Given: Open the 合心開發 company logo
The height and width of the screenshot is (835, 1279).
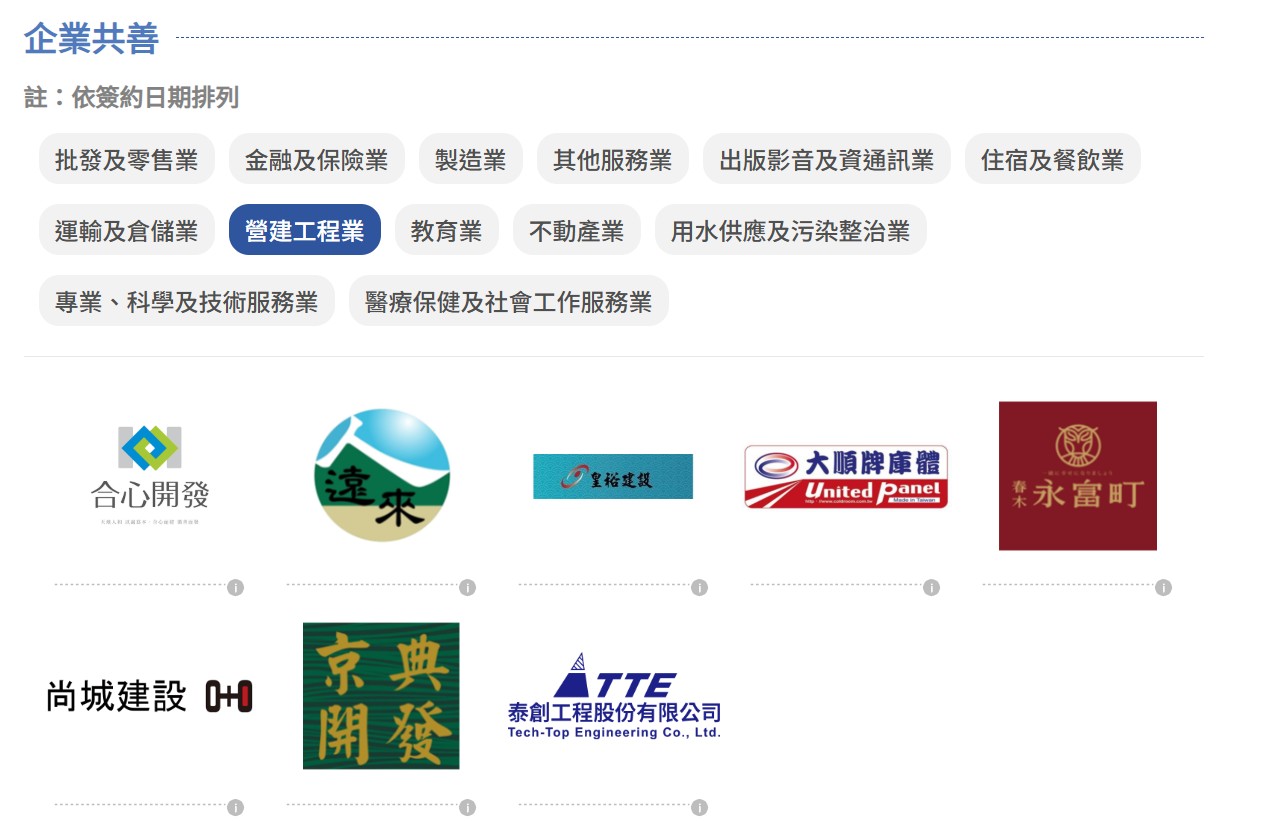Looking at the screenshot, I should pos(150,476).
